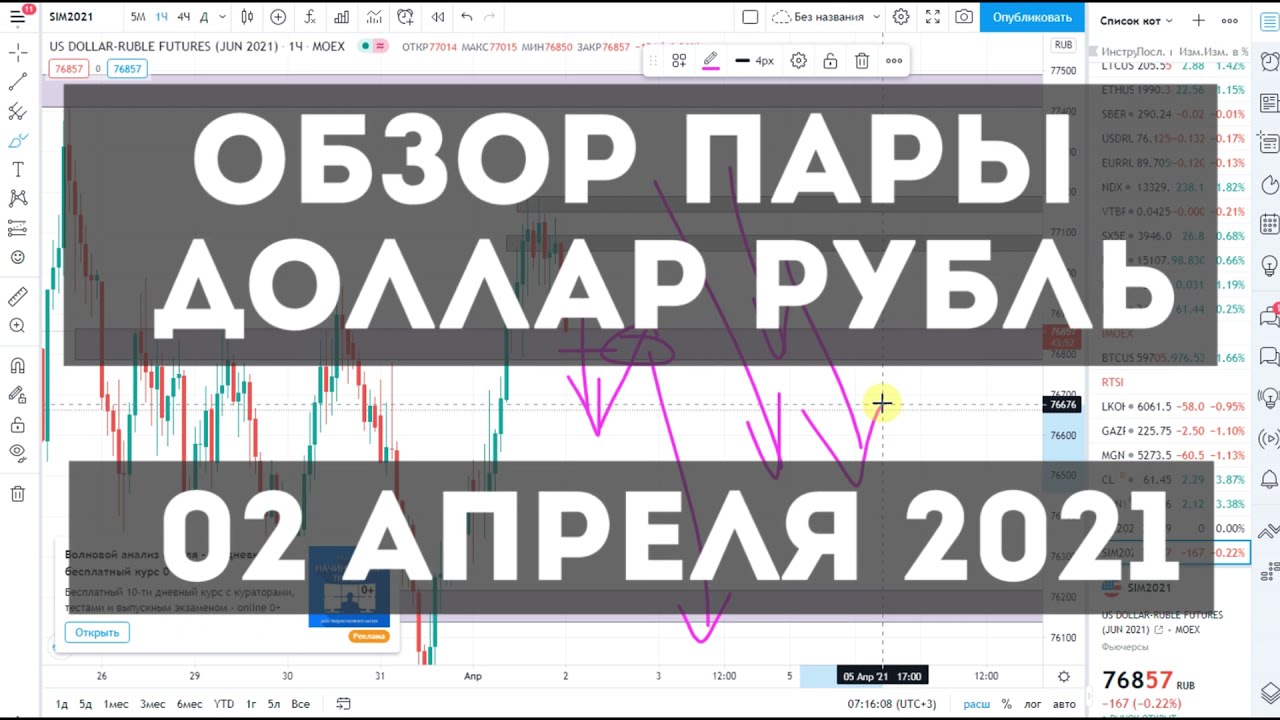Viewport: 1280px width, 720px height.
Task: Click the bar replay rewind icon
Action: [x=438, y=17]
